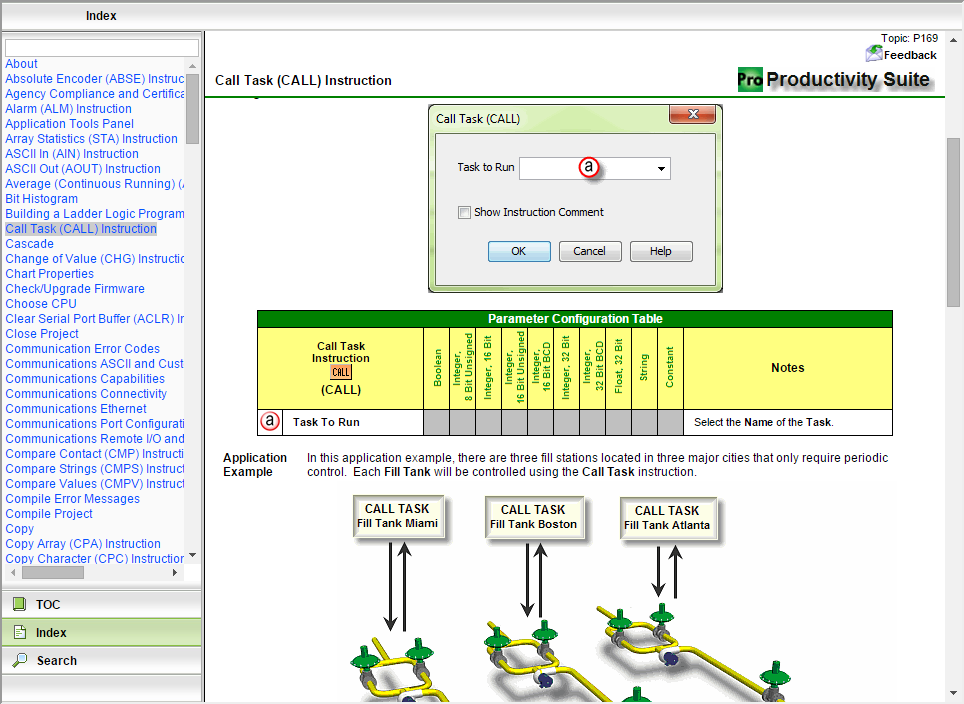Click the Search magnifier icon

pyautogui.click(x=20, y=660)
